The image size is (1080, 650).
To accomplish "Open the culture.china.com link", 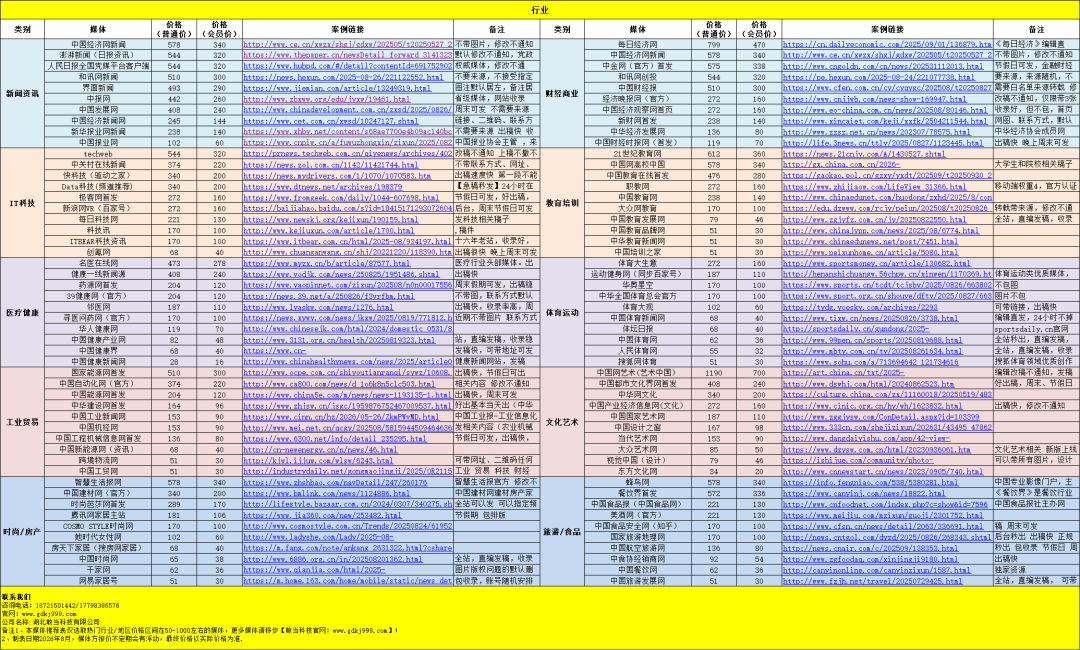I will click(x=887, y=395).
